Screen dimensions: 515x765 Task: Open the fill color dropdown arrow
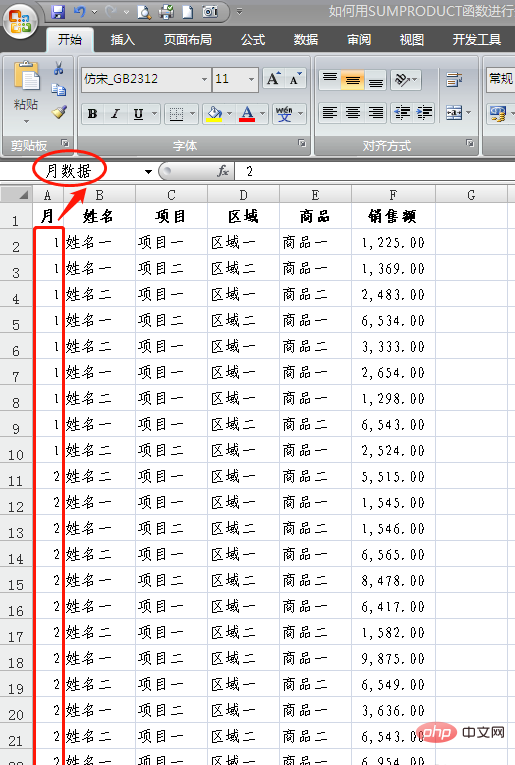229,114
